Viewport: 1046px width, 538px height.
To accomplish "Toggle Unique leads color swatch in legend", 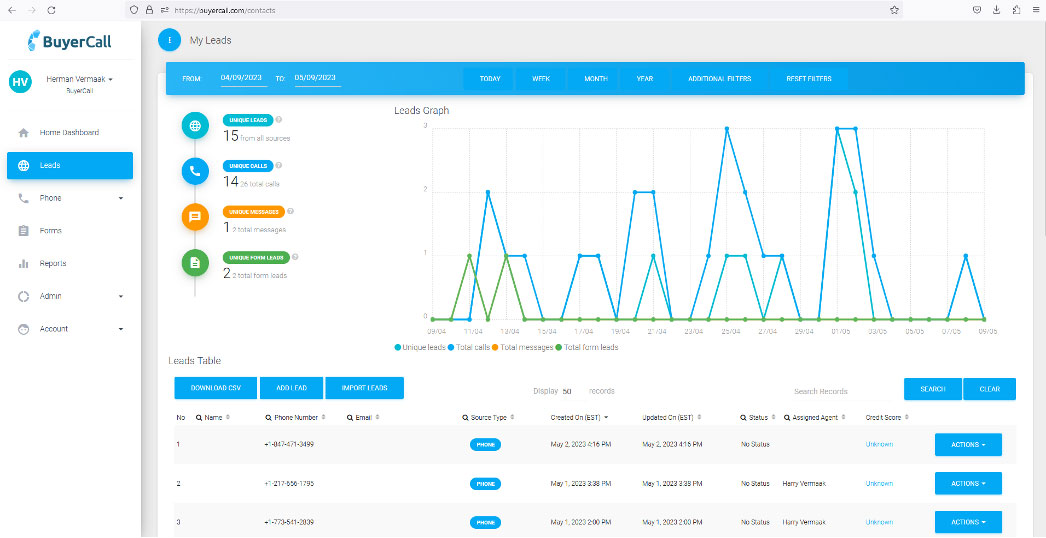I will [x=398, y=347].
